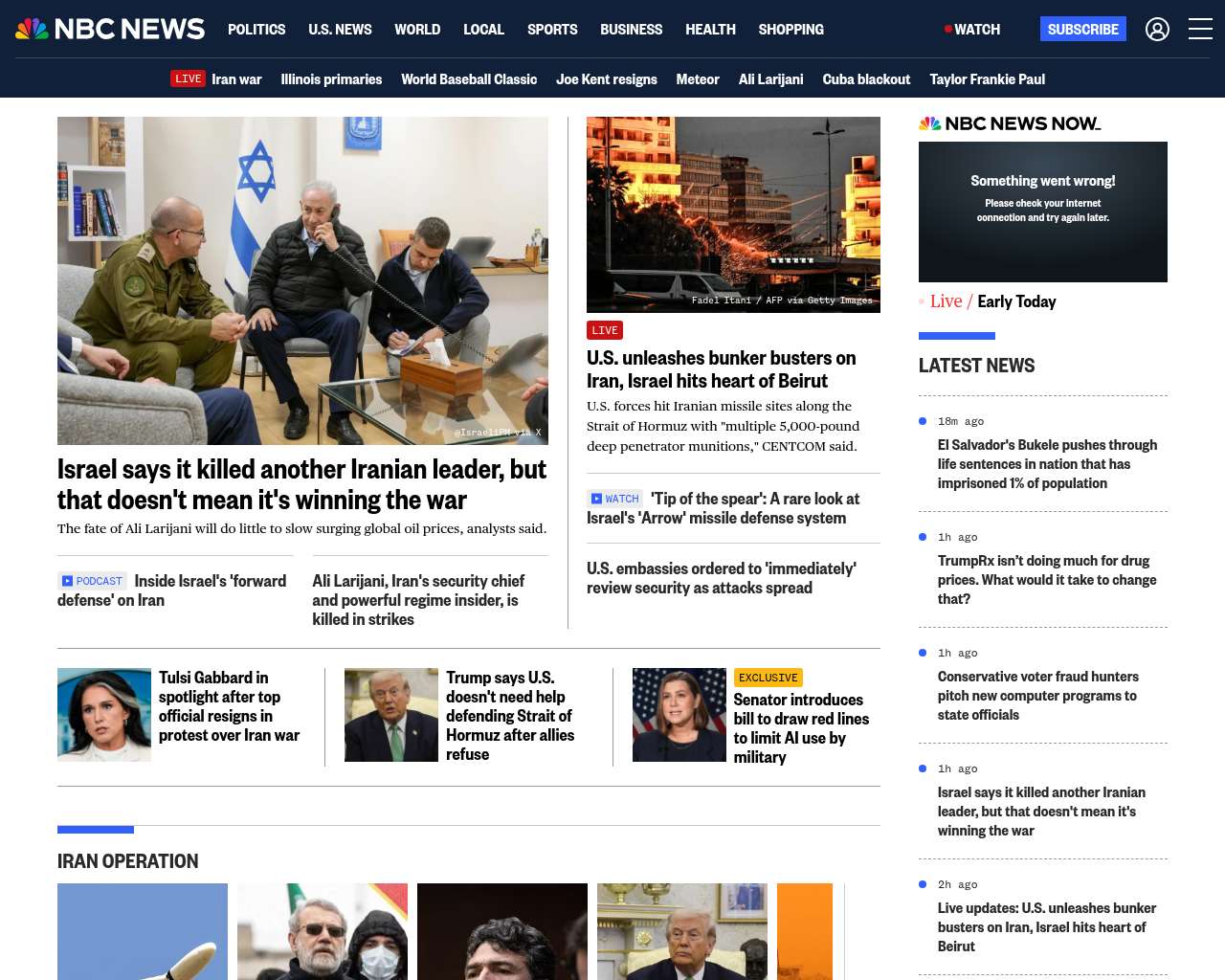Click the NBC News Now logo
1225x980 pixels.
1010,123
